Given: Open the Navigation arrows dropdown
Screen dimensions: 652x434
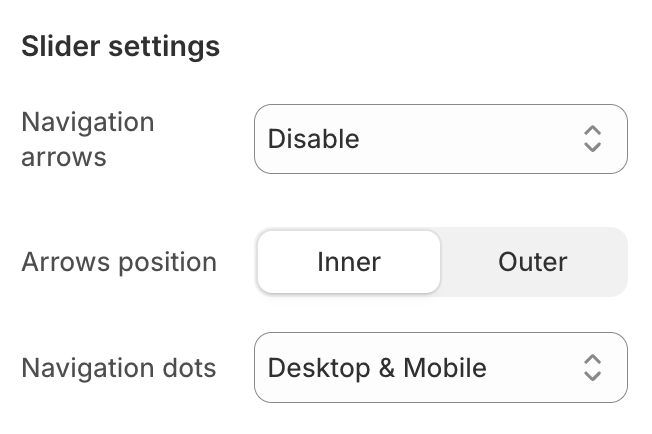Looking at the screenshot, I should click(x=440, y=139).
